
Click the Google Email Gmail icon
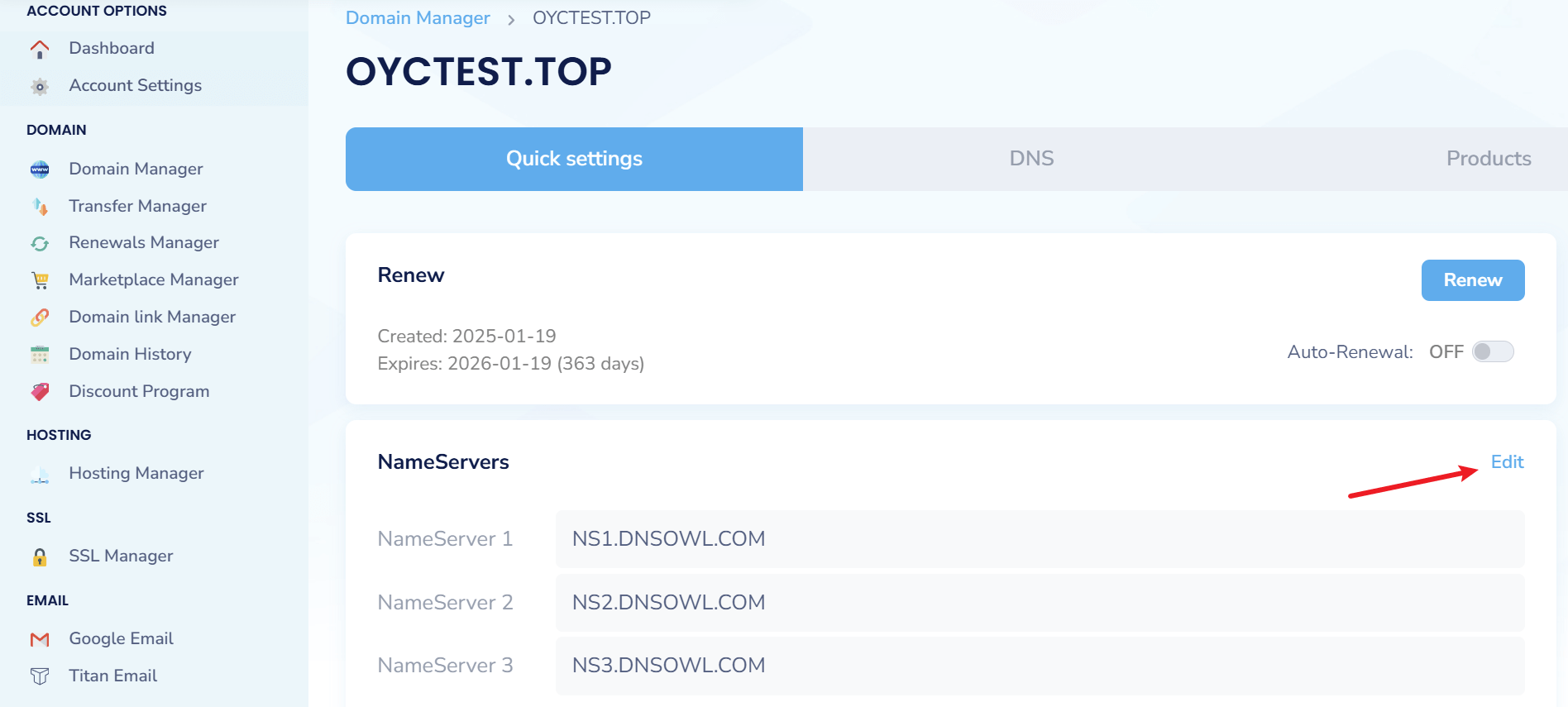point(40,639)
